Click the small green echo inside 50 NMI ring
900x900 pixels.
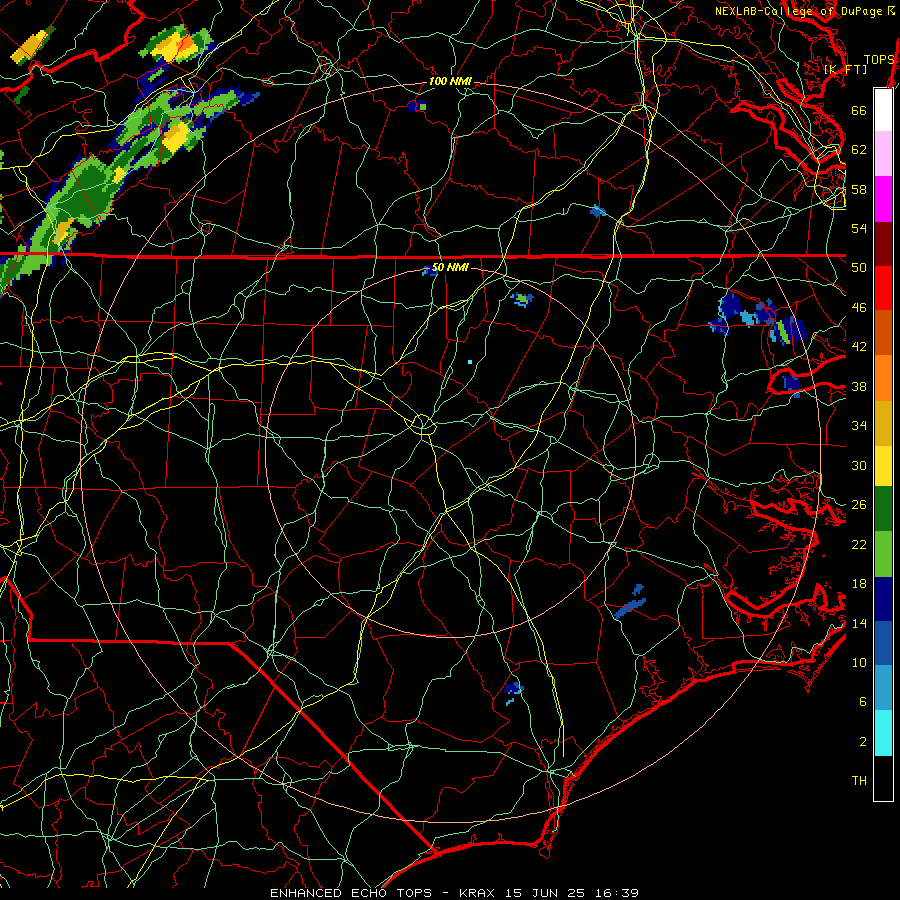[523, 299]
